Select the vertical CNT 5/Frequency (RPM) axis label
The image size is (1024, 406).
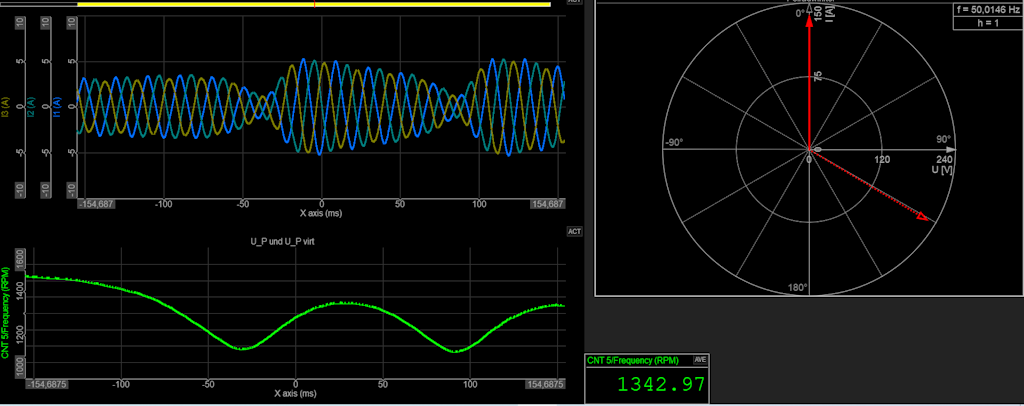click(x=5, y=313)
